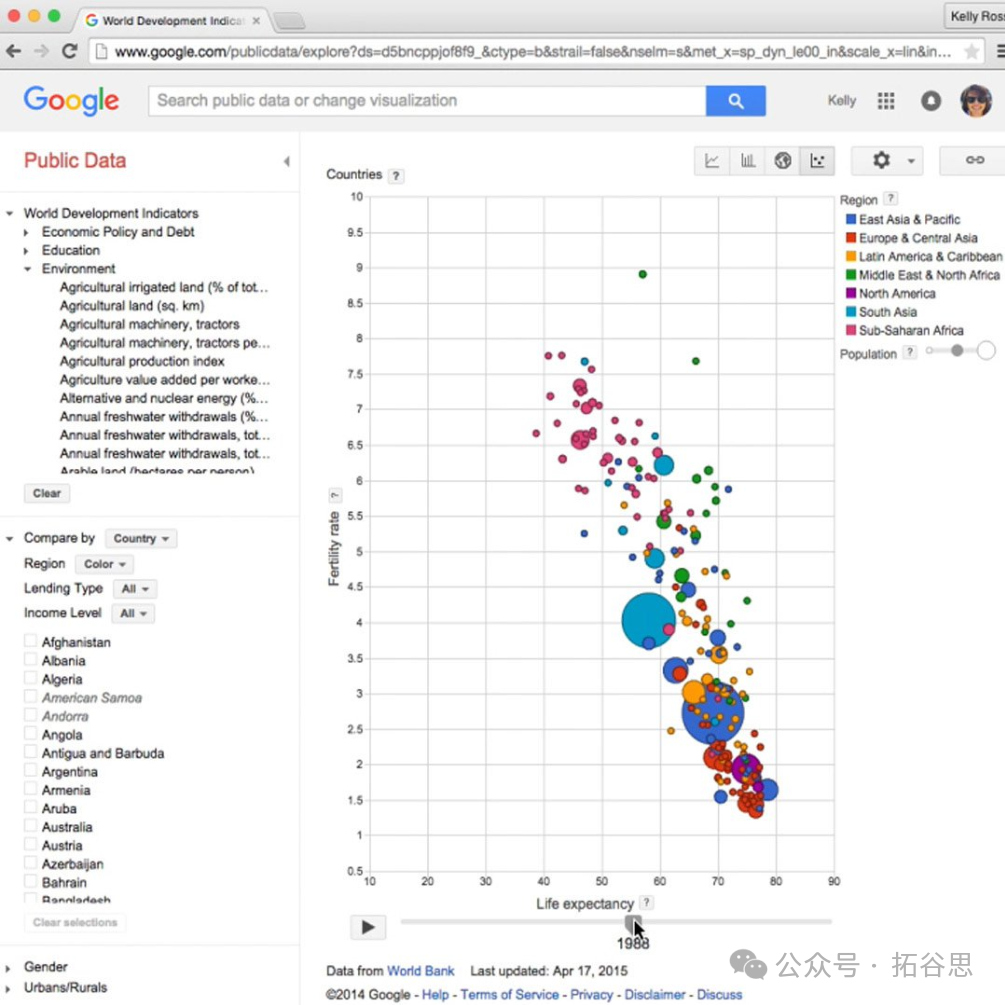Click the search public data field
This screenshot has height=1005, width=1005.
(x=427, y=101)
